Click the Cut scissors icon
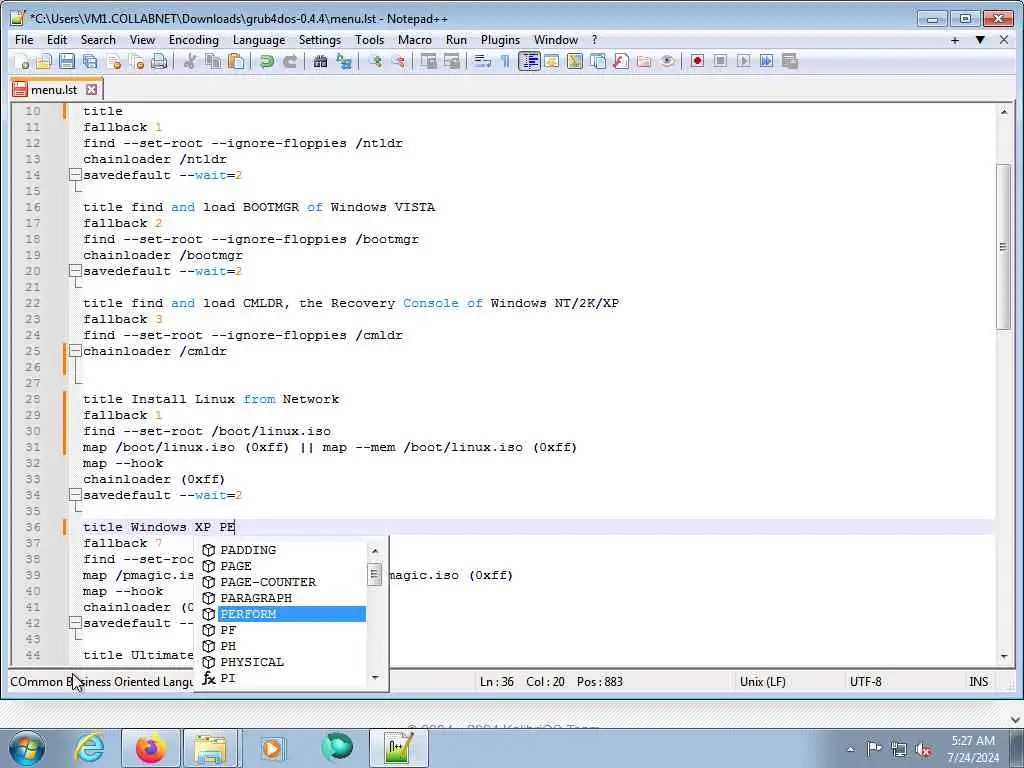 click(190, 61)
